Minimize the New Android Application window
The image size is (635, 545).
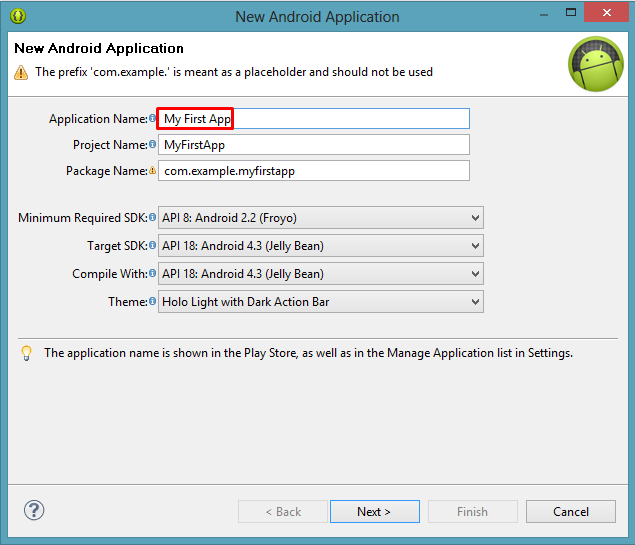544,15
